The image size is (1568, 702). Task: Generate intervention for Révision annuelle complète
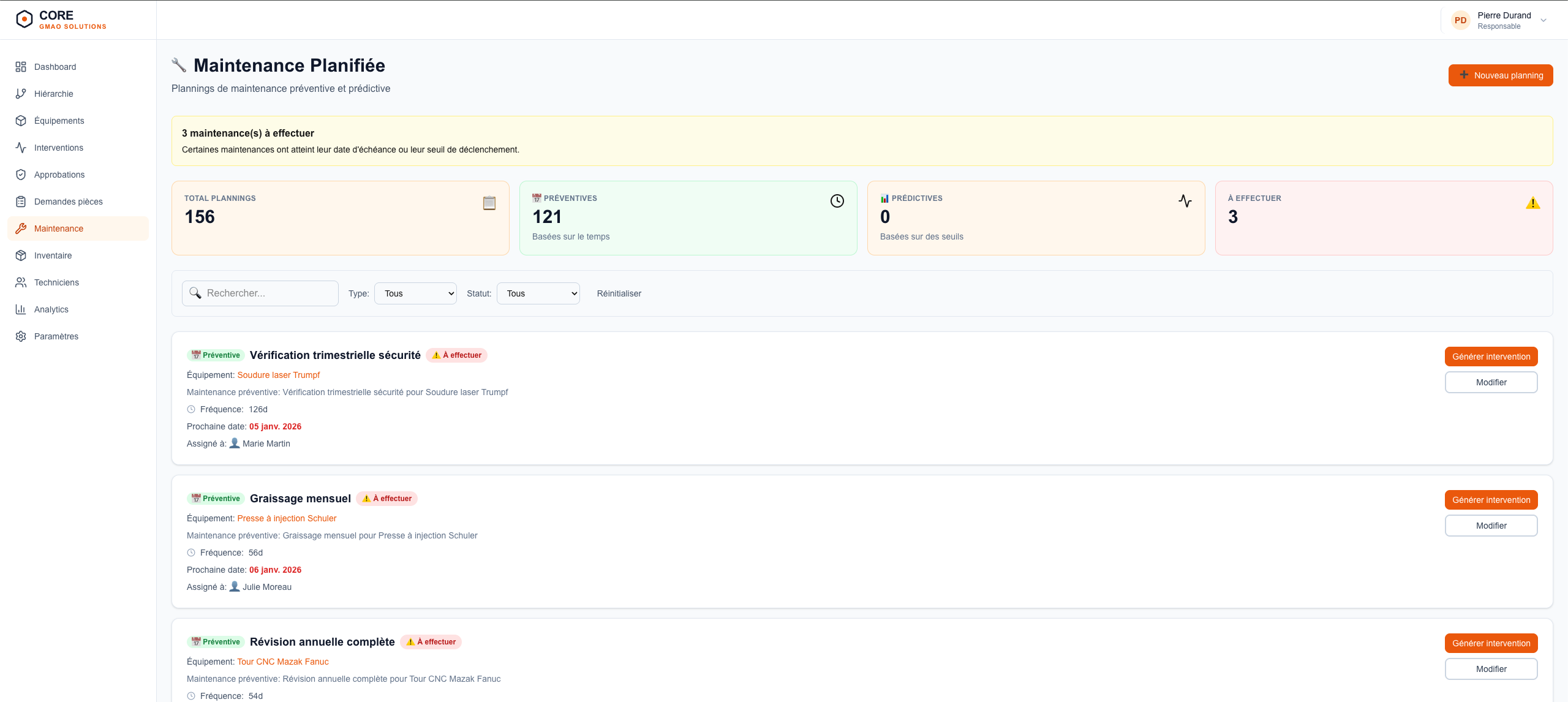click(1491, 643)
